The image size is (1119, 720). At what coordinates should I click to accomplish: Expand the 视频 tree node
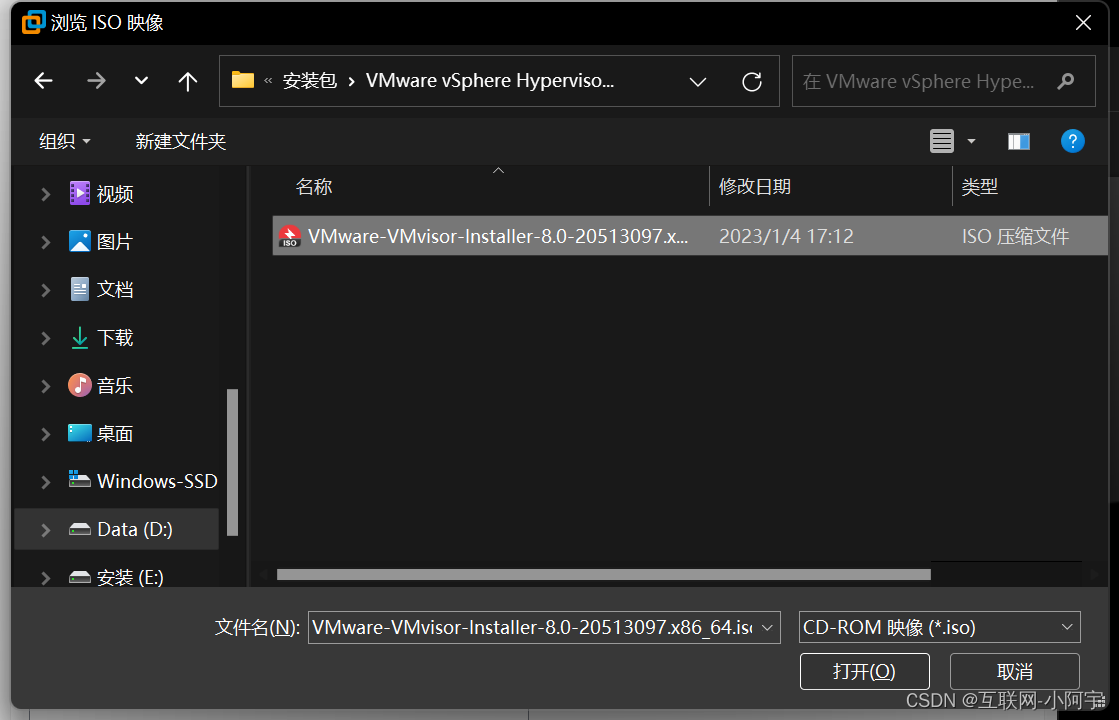coord(46,194)
